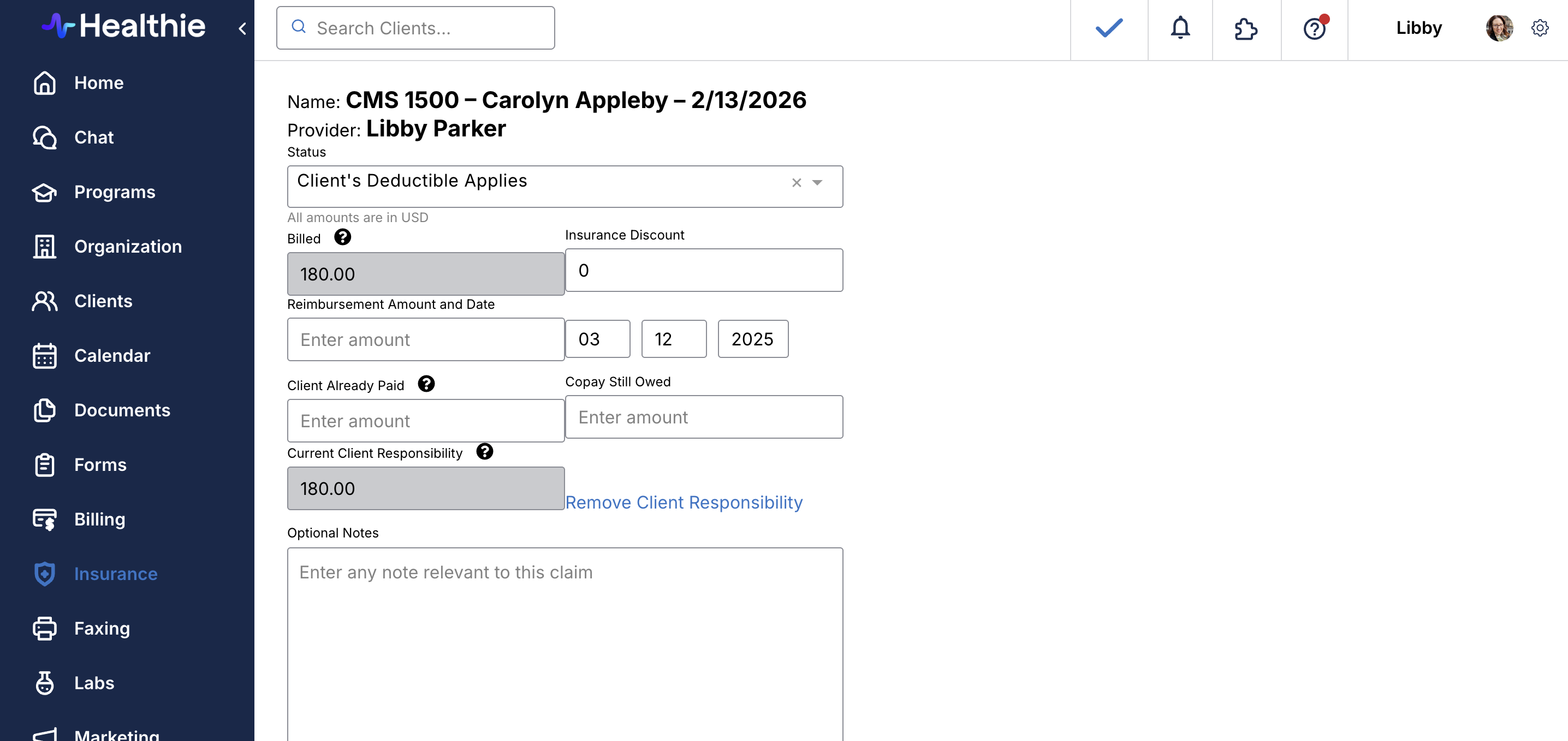The image size is (1568, 741).
Task: Click Client Already Paid help icon
Action: 426,384
